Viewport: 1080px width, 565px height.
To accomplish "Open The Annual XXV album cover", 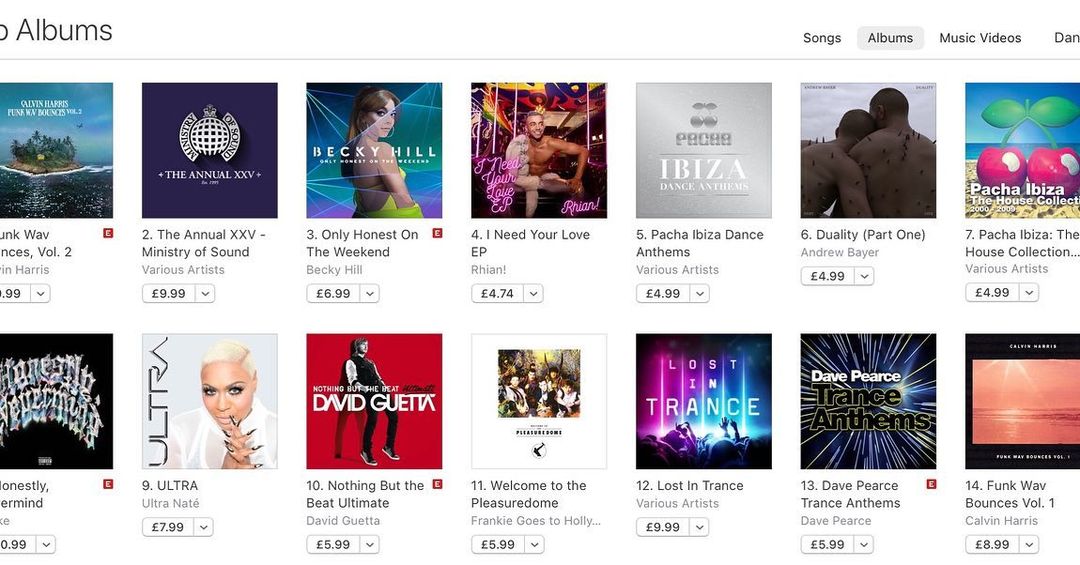I will (209, 150).
